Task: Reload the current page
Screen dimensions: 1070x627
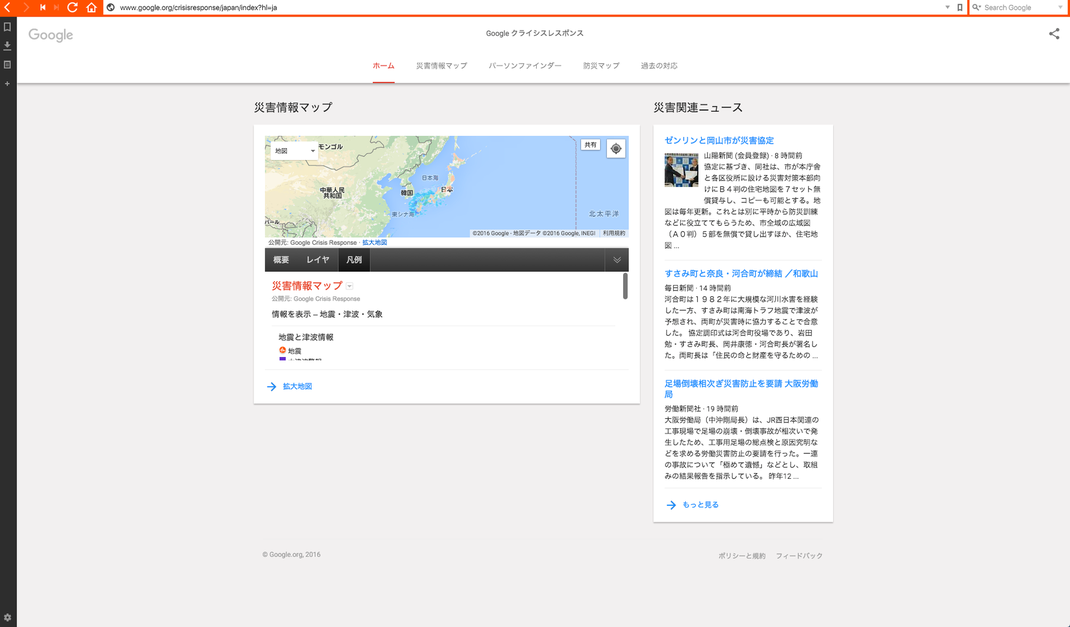Action: click(x=72, y=7)
